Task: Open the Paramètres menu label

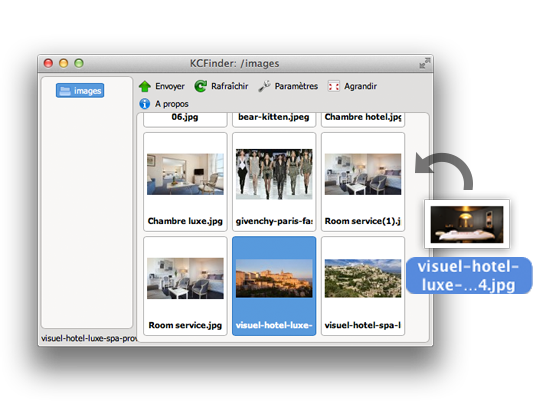Action: point(296,86)
